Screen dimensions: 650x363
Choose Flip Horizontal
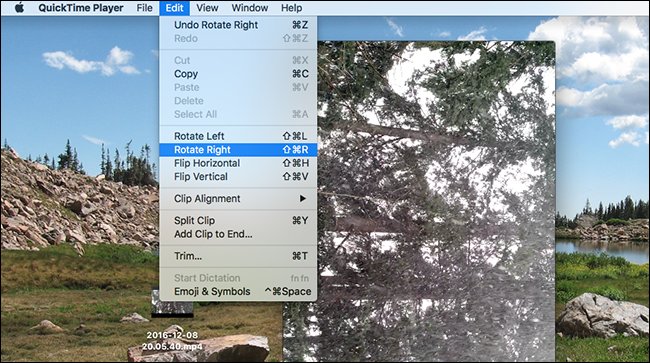click(238, 163)
